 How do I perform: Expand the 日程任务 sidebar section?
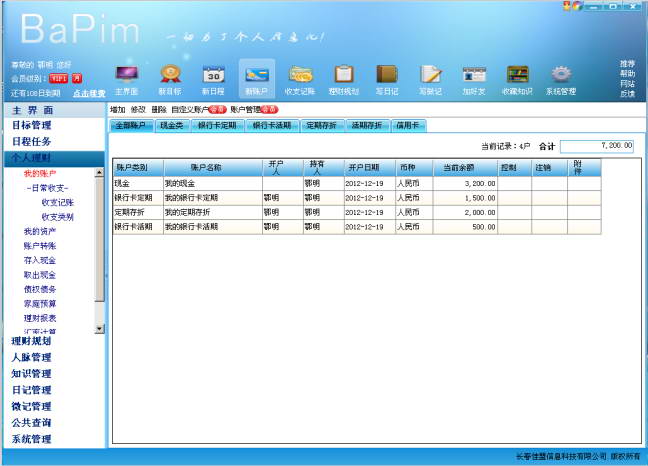(55, 141)
